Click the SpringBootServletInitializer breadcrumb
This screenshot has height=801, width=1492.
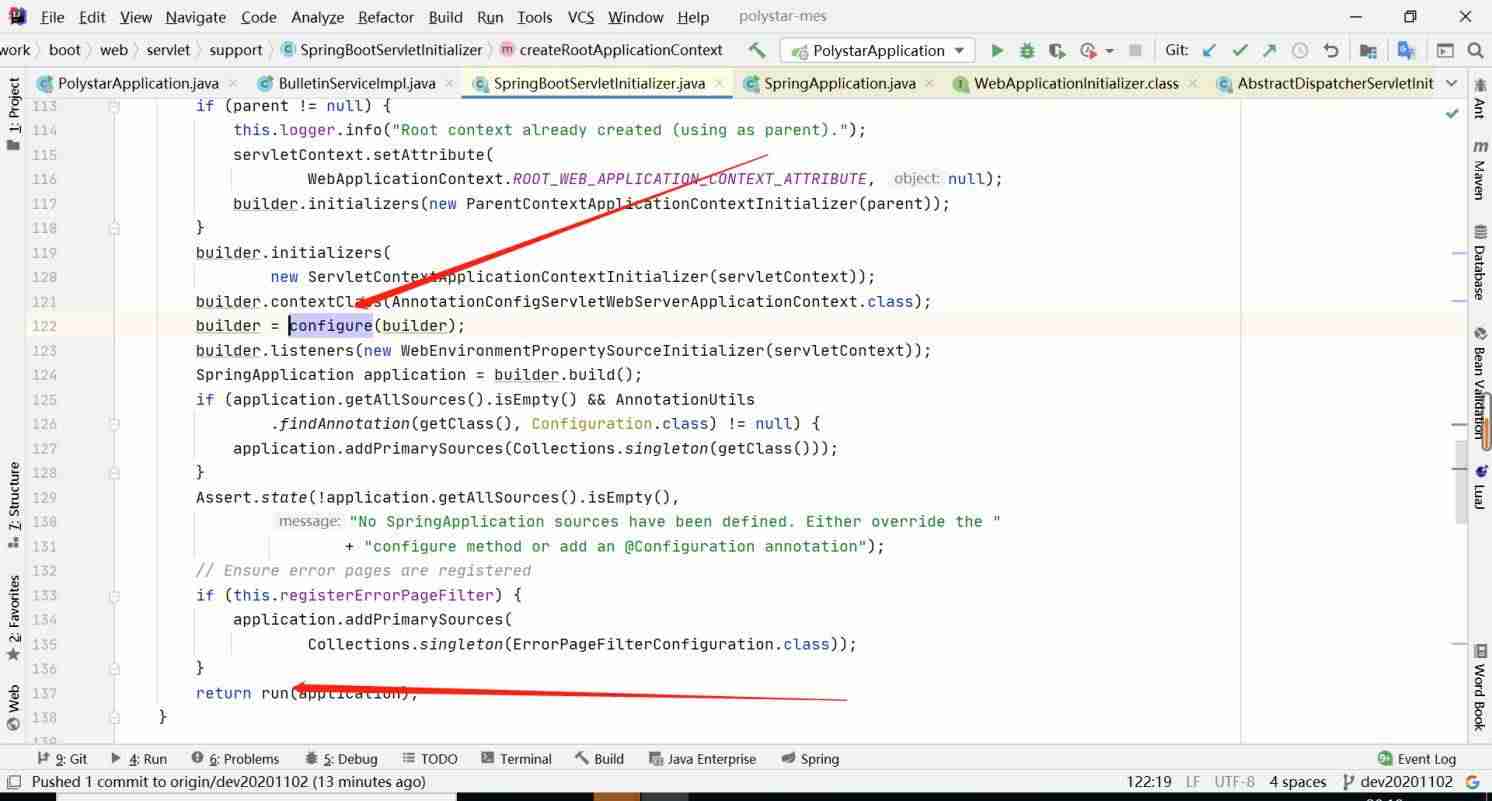[381, 50]
